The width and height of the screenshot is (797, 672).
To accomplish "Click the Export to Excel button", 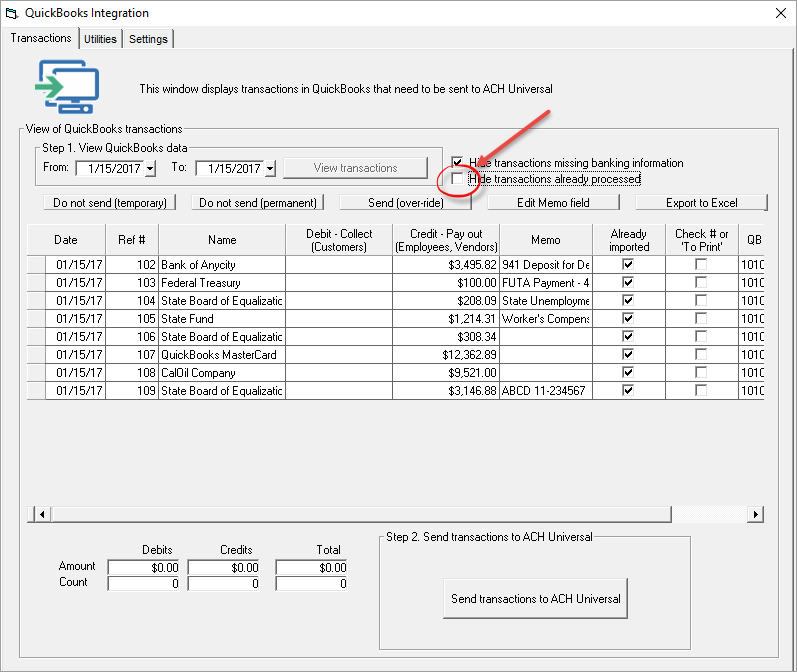I will pyautogui.click(x=701, y=203).
